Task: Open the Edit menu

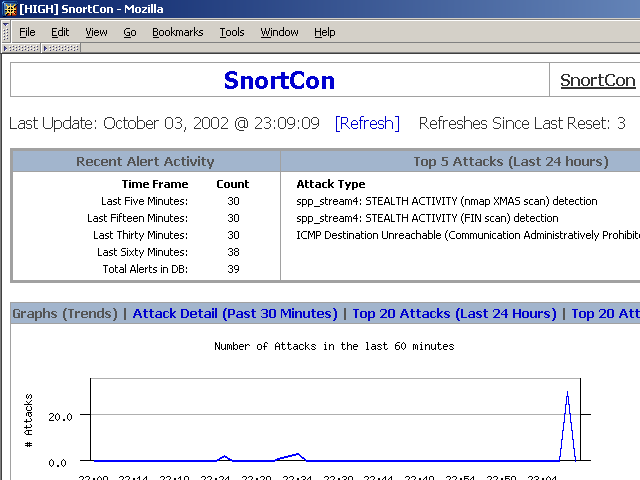Action: click(60, 32)
